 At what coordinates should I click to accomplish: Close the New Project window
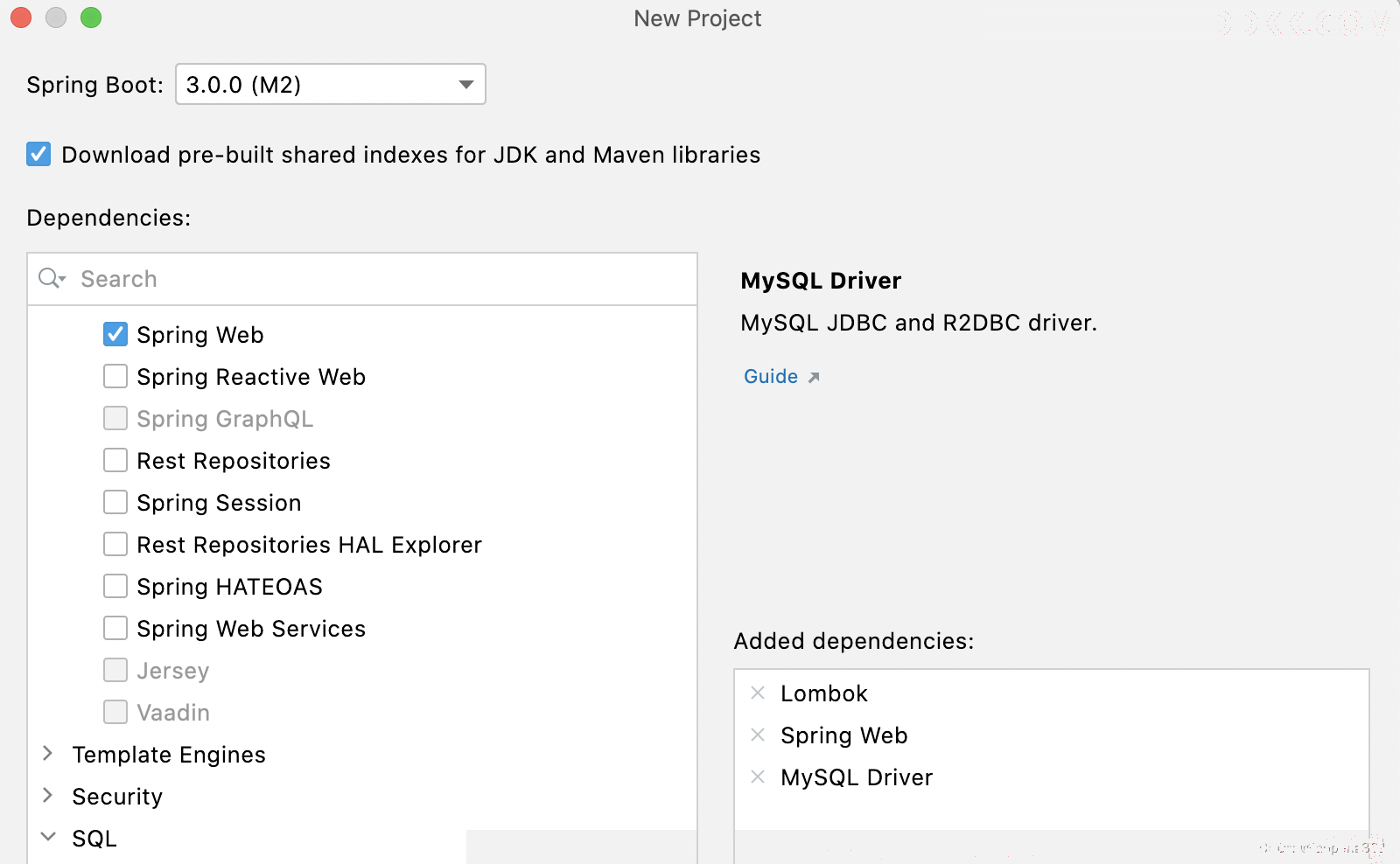[x=21, y=17]
